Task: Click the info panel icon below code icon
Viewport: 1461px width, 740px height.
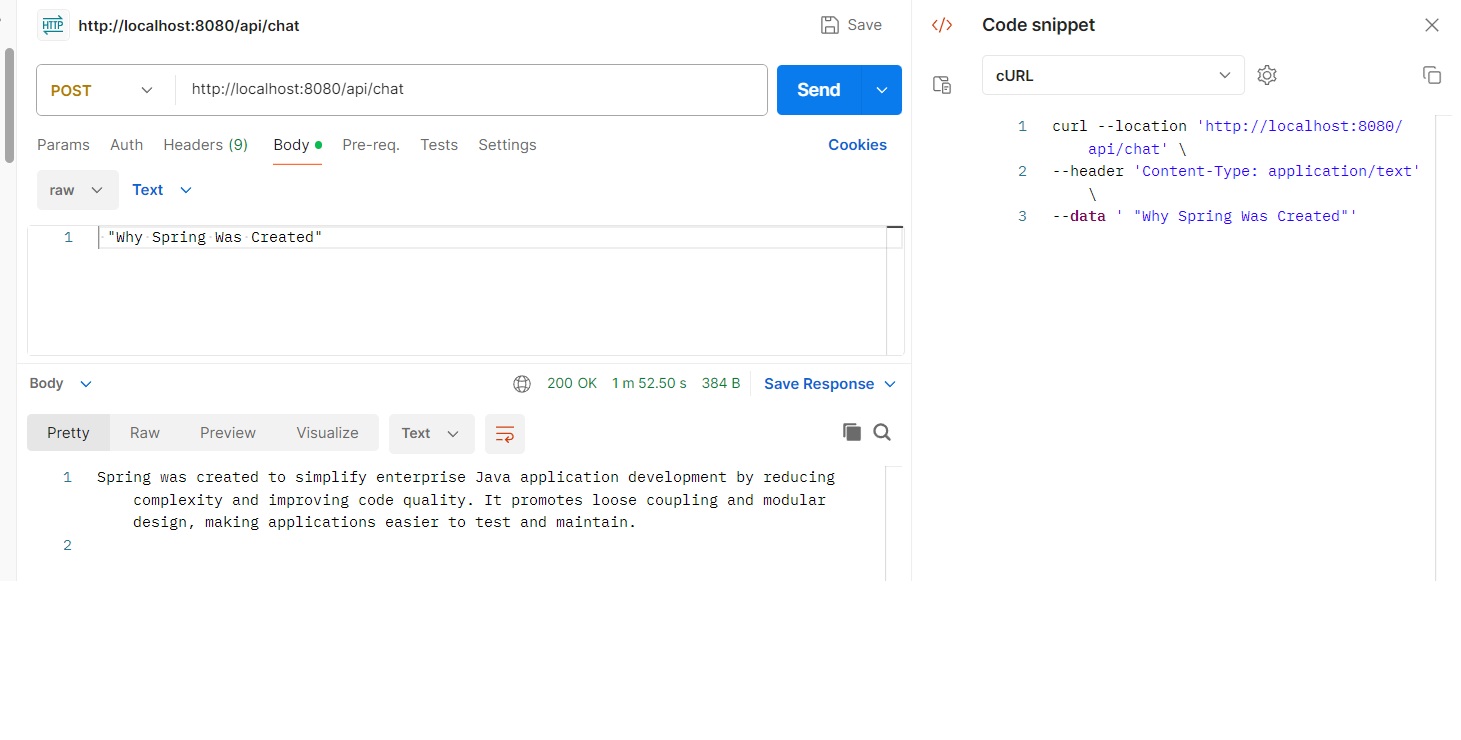Action: pyautogui.click(x=942, y=85)
